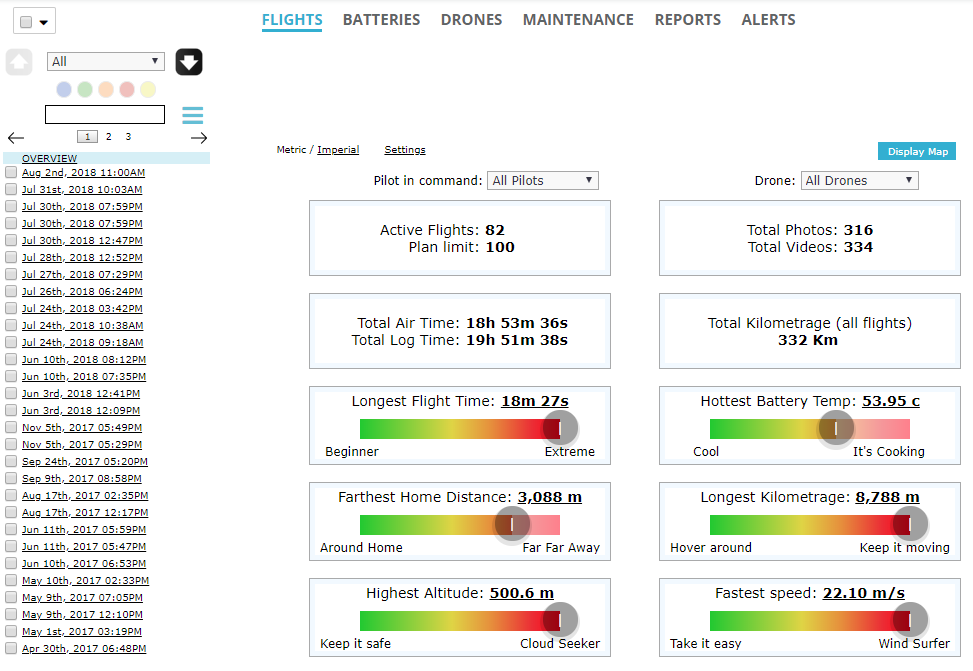Screen dimensions: 973x671
Task: Click the Highest Altitude 500.6 m link
Action: click(522, 593)
